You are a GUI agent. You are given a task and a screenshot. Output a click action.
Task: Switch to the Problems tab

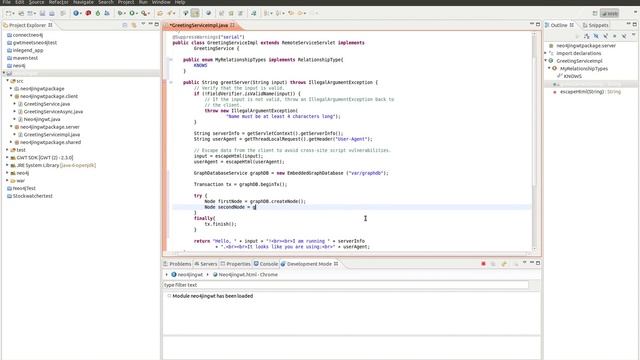tap(178, 264)
